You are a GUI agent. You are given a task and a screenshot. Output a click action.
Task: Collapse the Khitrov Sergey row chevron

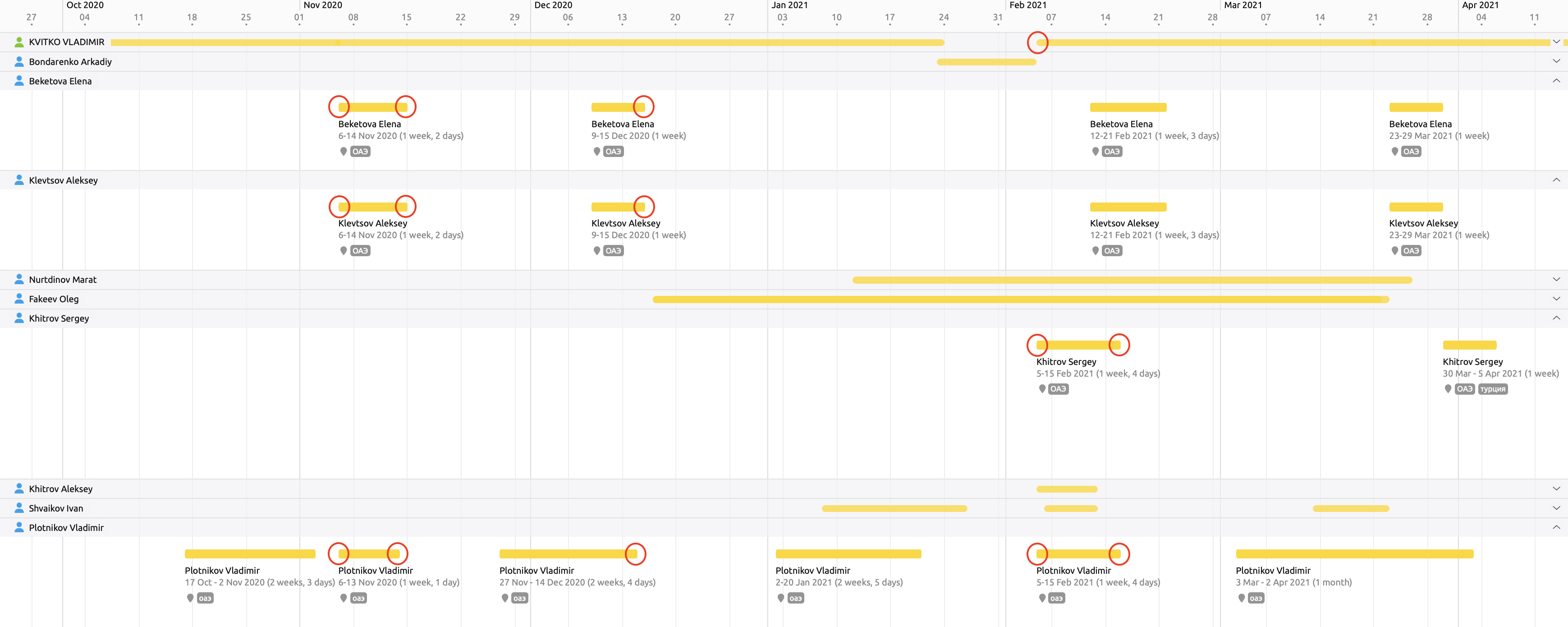(x=1556, y=318)
